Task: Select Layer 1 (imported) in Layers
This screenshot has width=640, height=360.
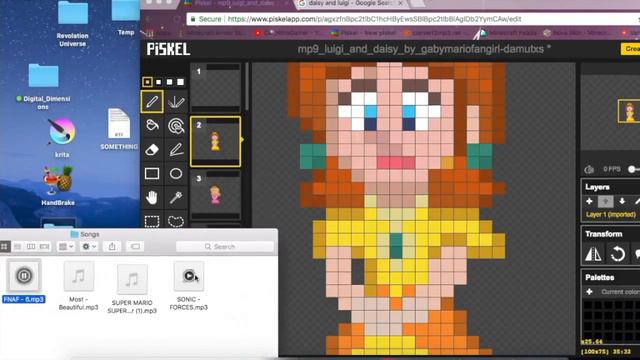Action: tap(611, 215)
